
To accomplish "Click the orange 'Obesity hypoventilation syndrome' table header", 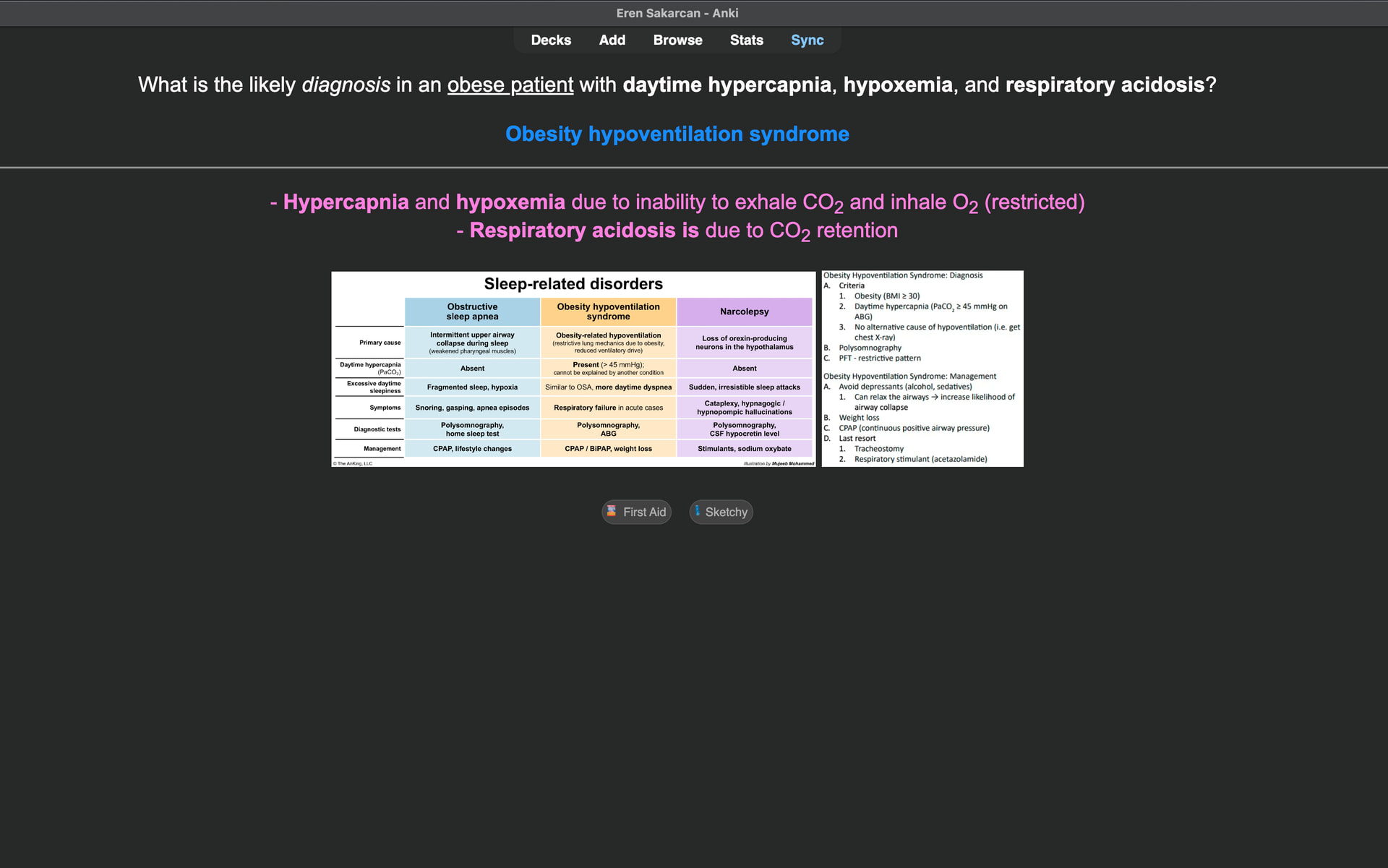I will [608, 311].
